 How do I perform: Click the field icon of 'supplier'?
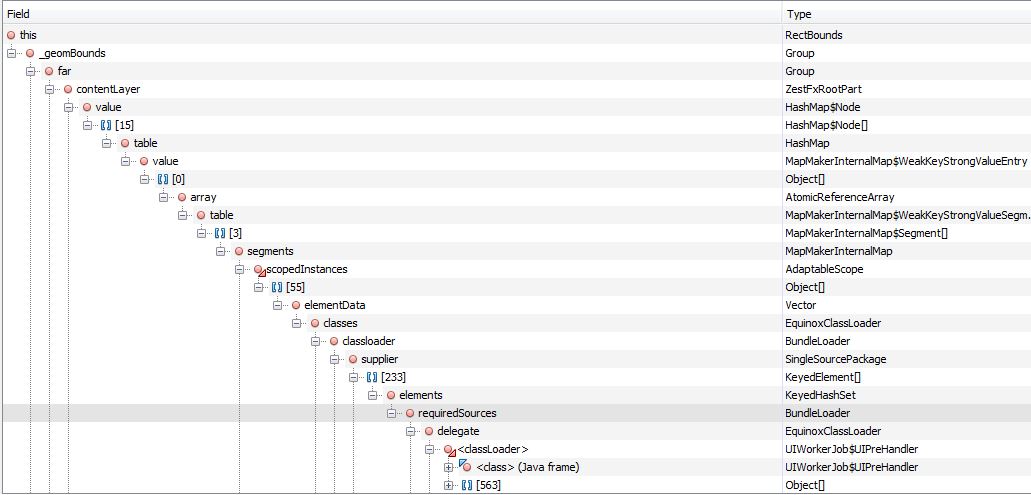[353, 359]
